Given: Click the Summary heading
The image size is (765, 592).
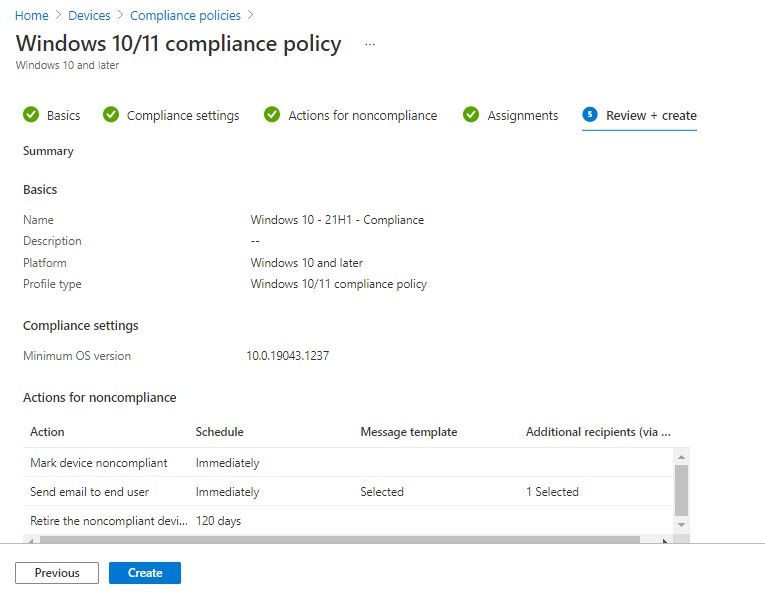Looking at the screenshot, I should [x=48, y=151].
